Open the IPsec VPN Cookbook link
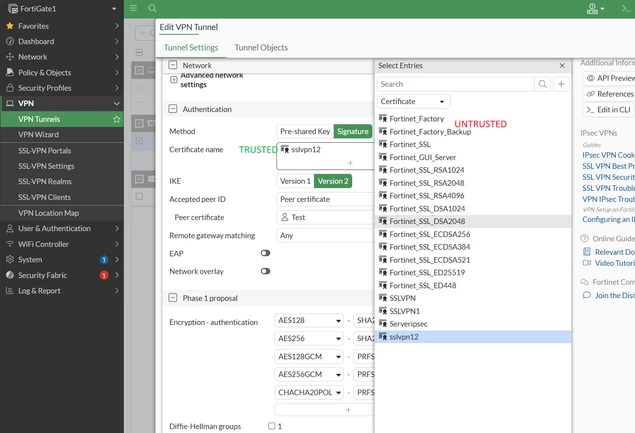Image resolution: width=635 pixels, height=433 pixels. tap(608, 155)
